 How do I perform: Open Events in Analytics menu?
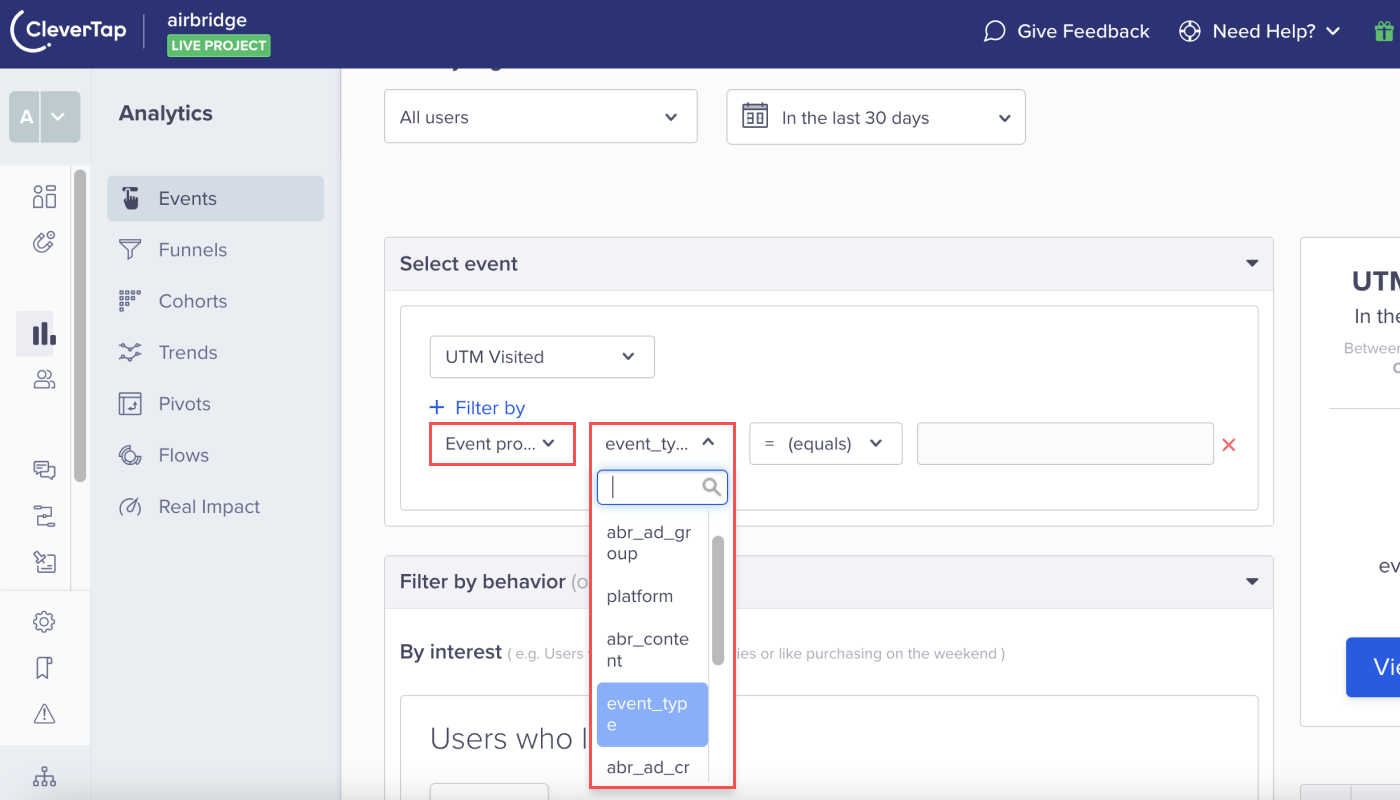[215, 198]
